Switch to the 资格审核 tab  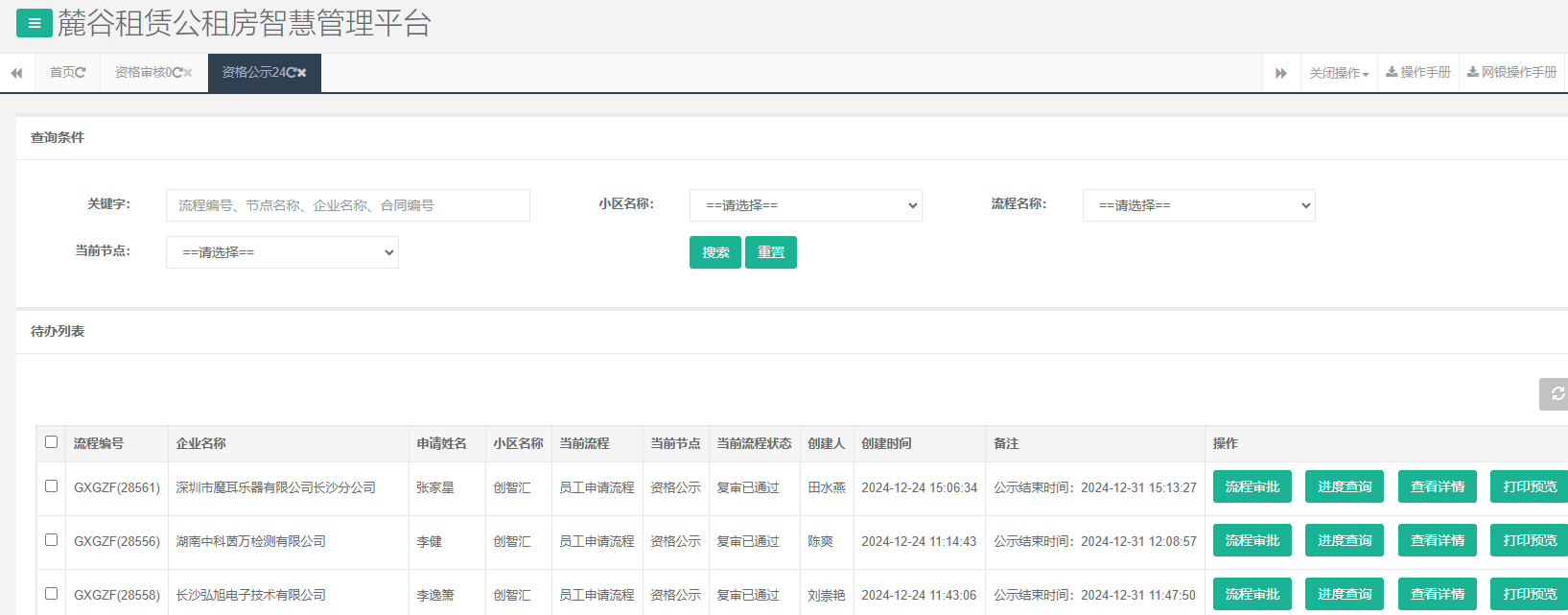pos(144,73)
